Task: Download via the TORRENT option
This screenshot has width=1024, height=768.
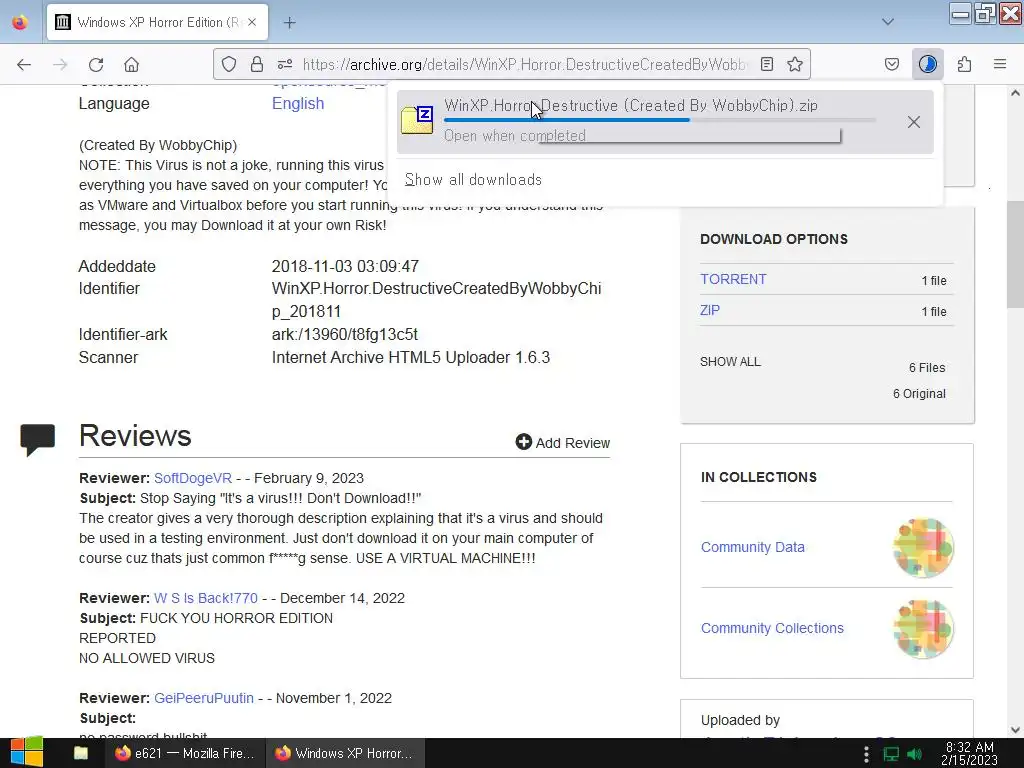Action: [x=733, y=279]
